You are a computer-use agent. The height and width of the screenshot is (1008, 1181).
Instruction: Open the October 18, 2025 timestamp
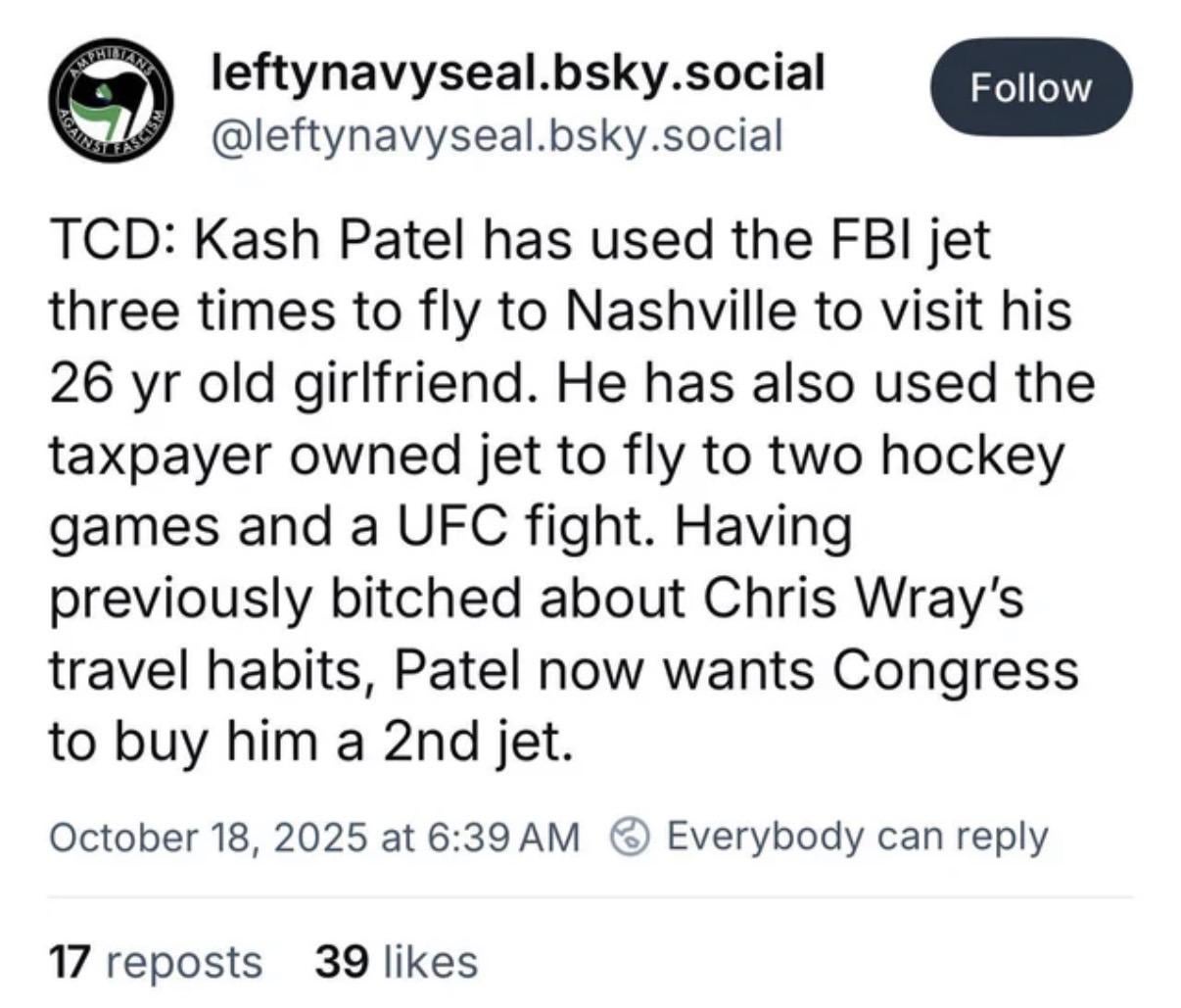coord(312,837)
